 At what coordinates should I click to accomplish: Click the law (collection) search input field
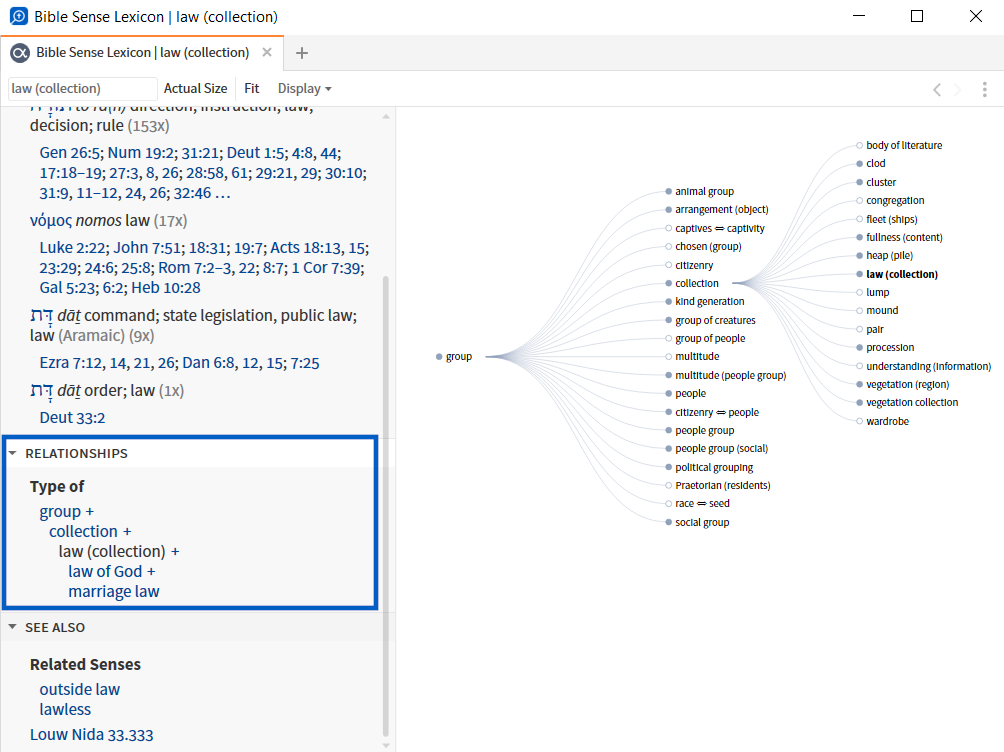[80, 88]
